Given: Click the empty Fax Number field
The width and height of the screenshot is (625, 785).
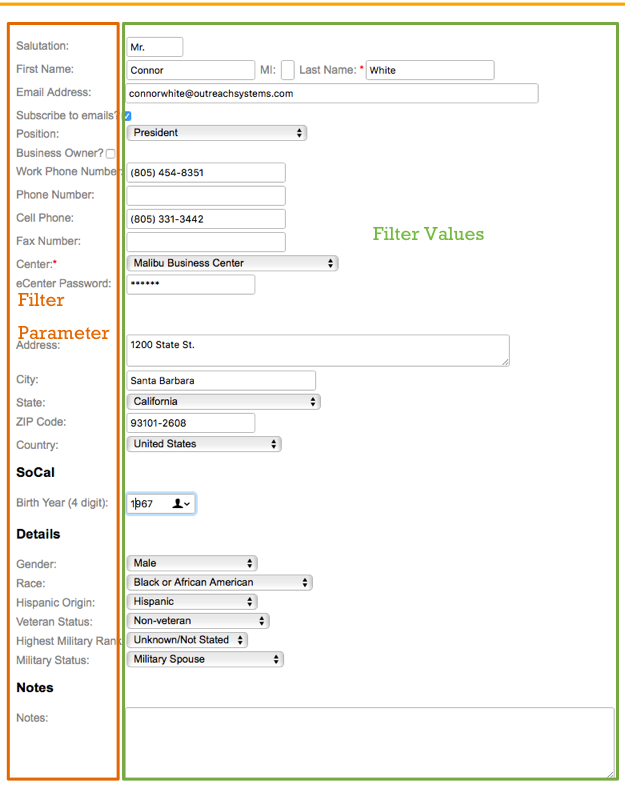Looking at the screenshot, I should point(206,242).
